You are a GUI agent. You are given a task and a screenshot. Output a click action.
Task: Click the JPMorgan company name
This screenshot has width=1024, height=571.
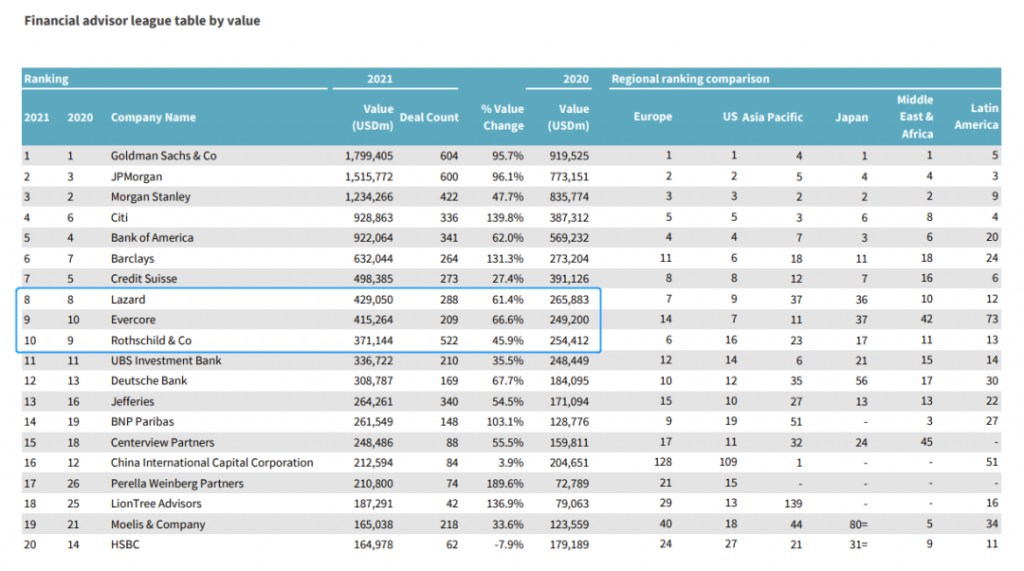point(139,176)
